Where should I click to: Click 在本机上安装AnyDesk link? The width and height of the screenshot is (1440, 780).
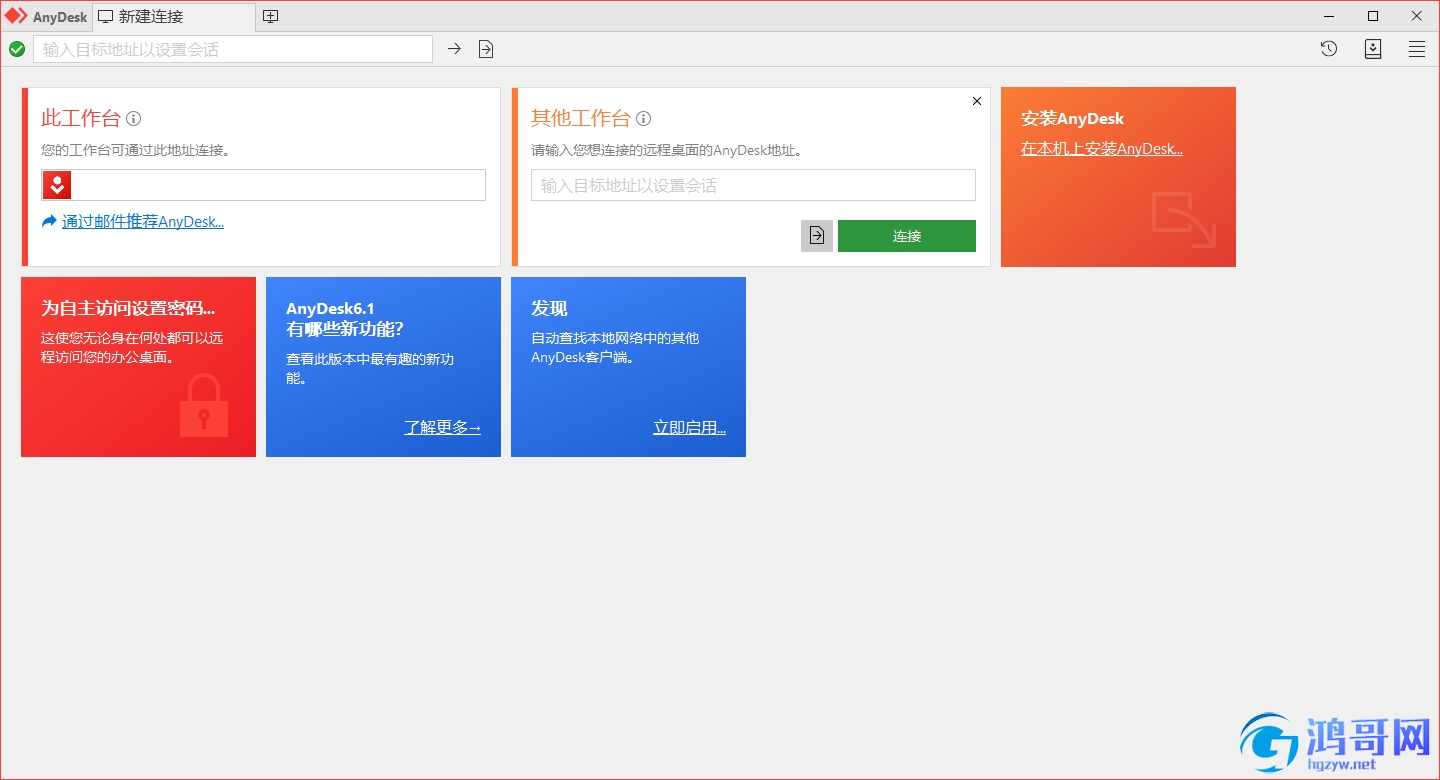[x=1102, y=149]
